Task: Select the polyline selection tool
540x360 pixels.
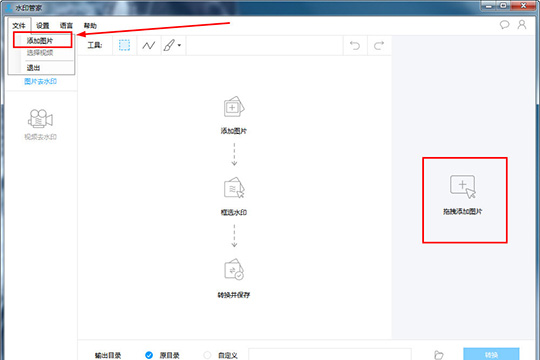Action: (x=149, y=45)
